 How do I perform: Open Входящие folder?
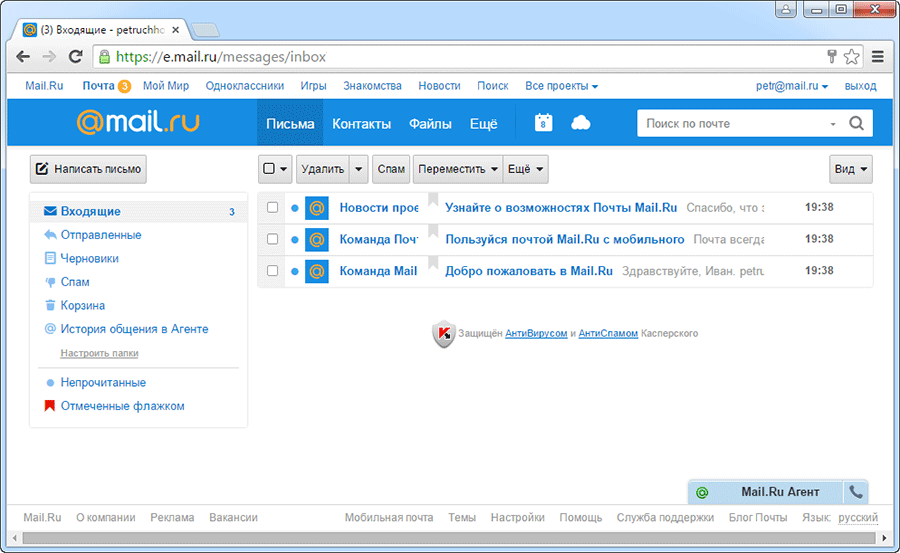click(x=138, y=211)
